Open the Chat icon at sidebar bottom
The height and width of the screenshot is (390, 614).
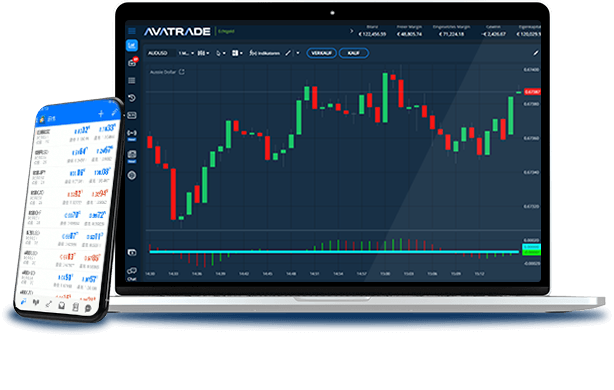[x=132, y=273]
